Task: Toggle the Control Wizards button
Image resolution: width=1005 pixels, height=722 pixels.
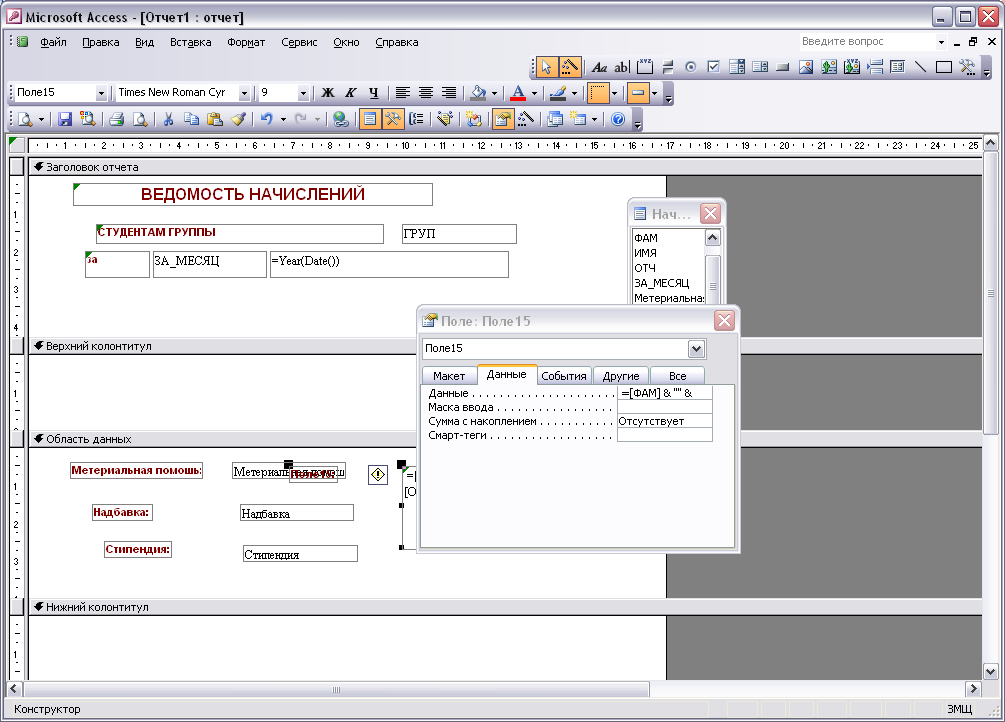Action: 569,67
